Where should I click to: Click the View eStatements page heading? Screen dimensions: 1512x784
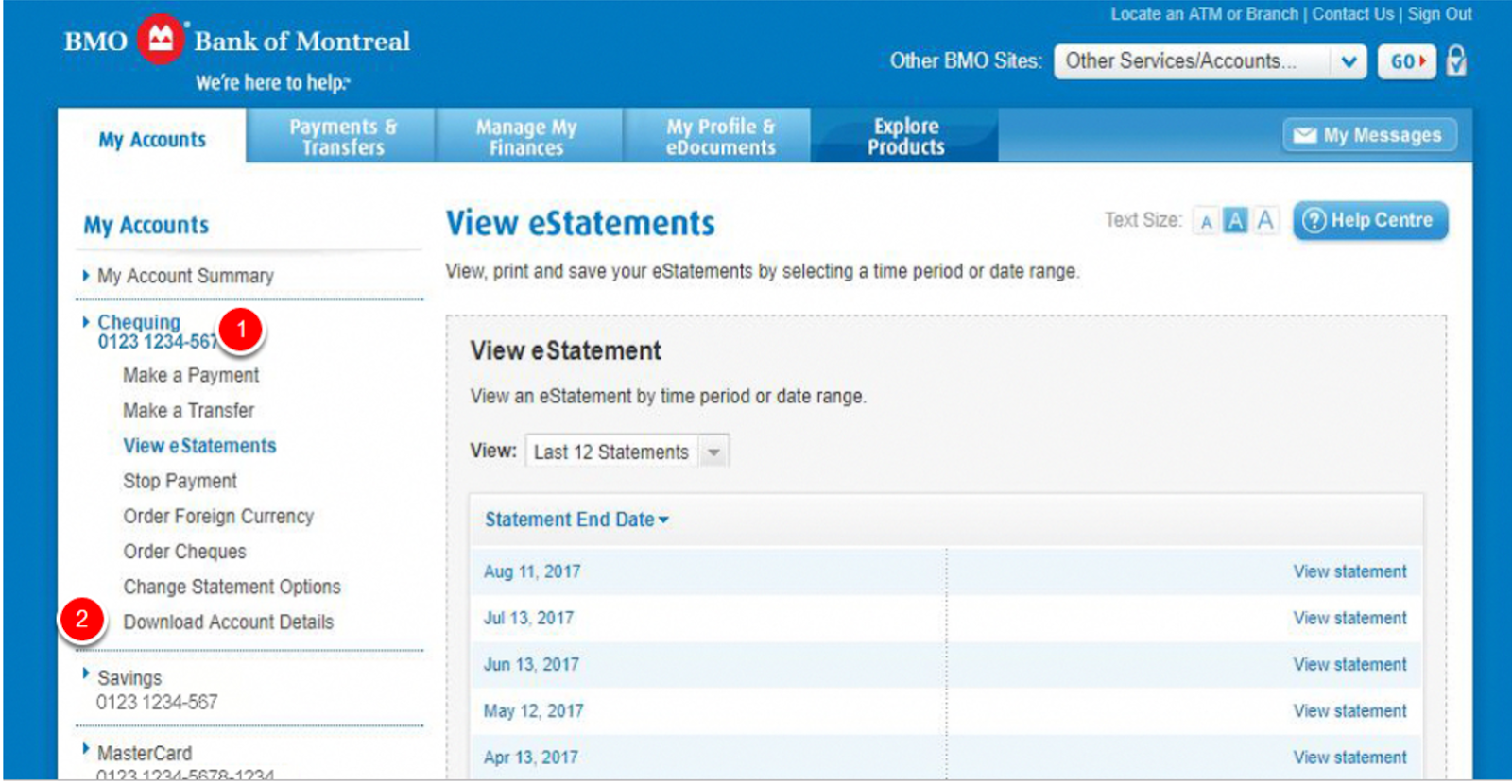(x=580, y=223)
